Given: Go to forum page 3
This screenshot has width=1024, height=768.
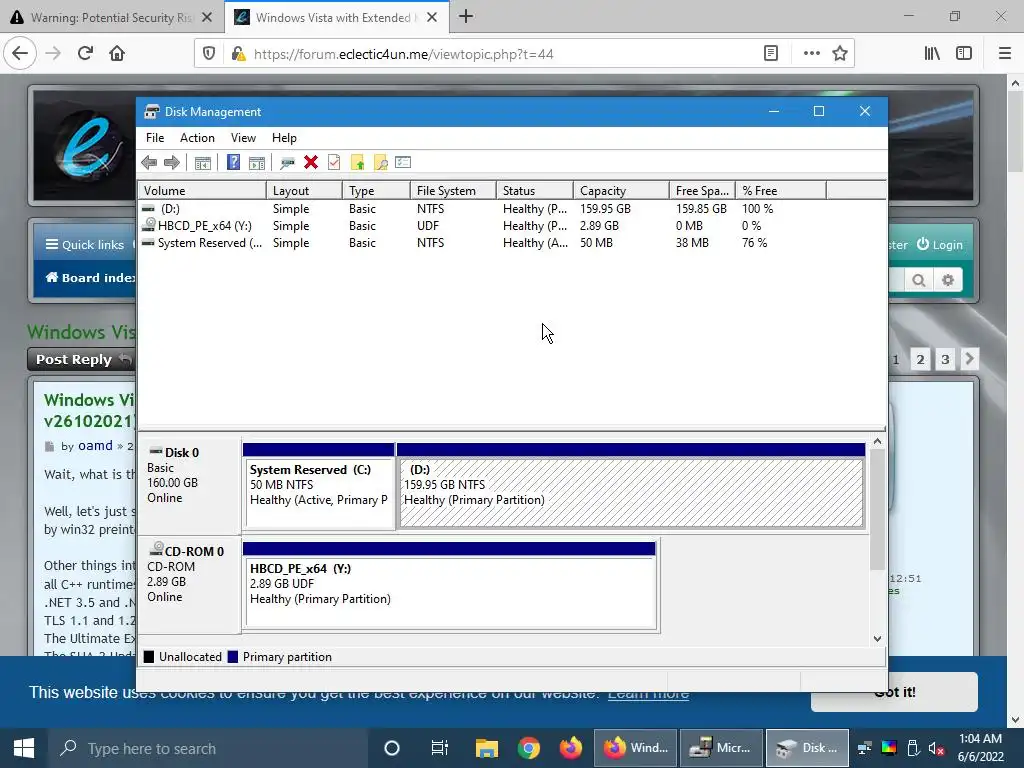Looking at the screenshot, I should tap(945, 359).
